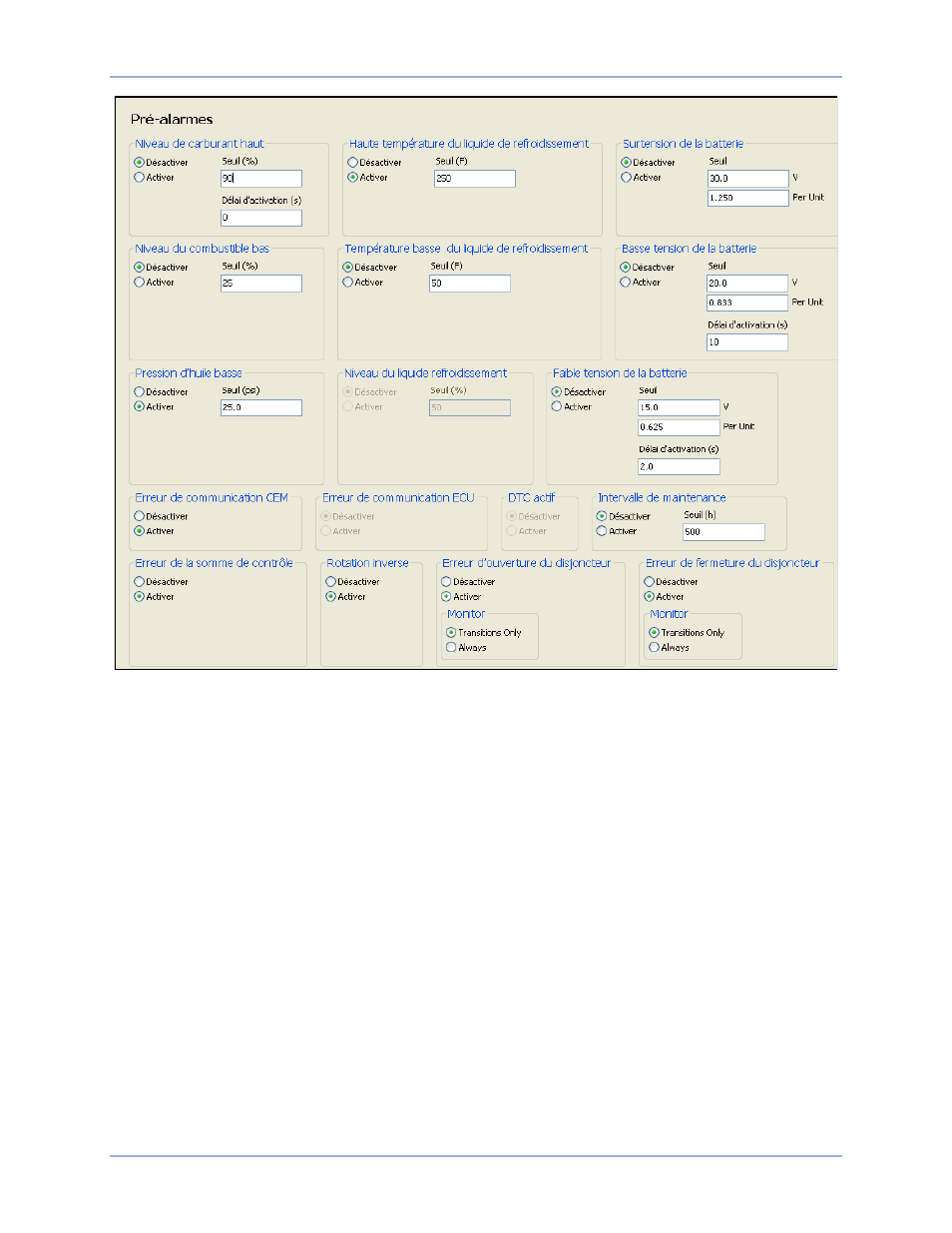Viewport: 952px width, 1233px height.
Task: Select Activer for Intervalle de maintenance
Action: tap(601, 531)
